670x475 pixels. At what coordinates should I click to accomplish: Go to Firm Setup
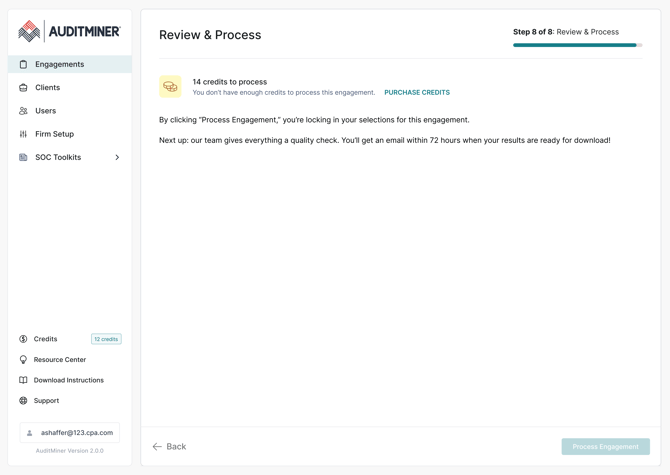click(54, 134)
